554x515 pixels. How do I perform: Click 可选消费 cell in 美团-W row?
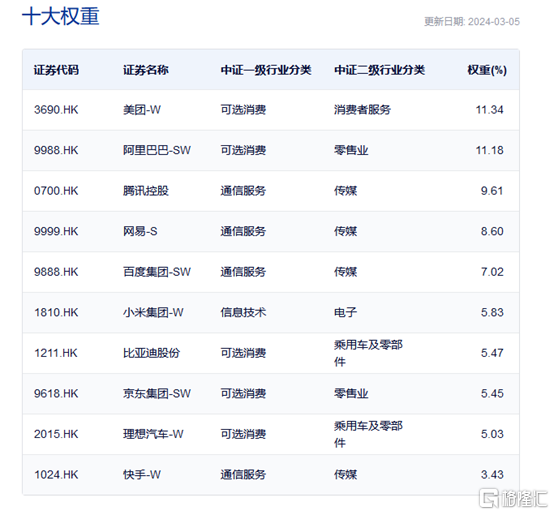[243, 110]
